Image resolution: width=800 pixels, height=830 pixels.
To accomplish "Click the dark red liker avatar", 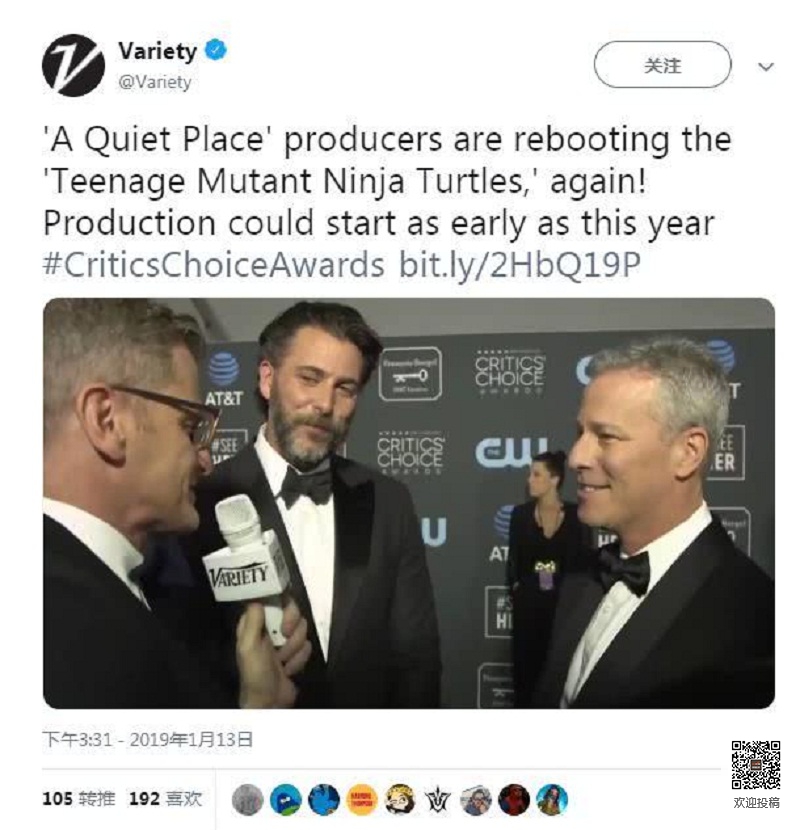I will [x=514, y=799].
